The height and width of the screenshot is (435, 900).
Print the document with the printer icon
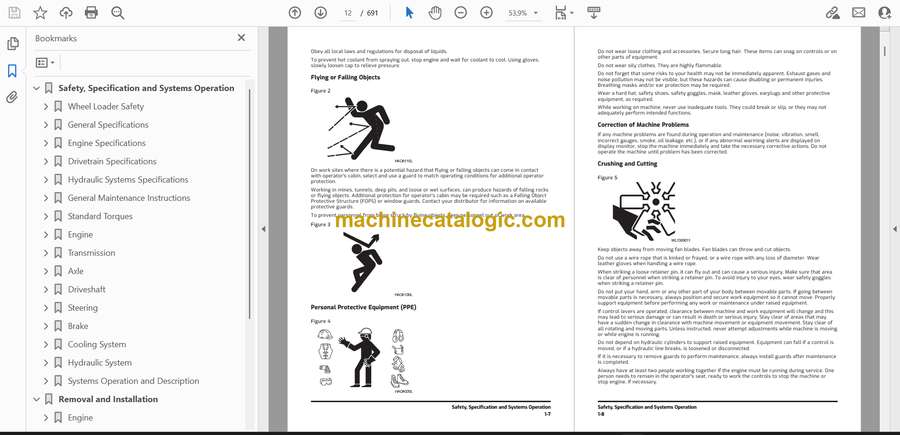[x=91, y=13]
